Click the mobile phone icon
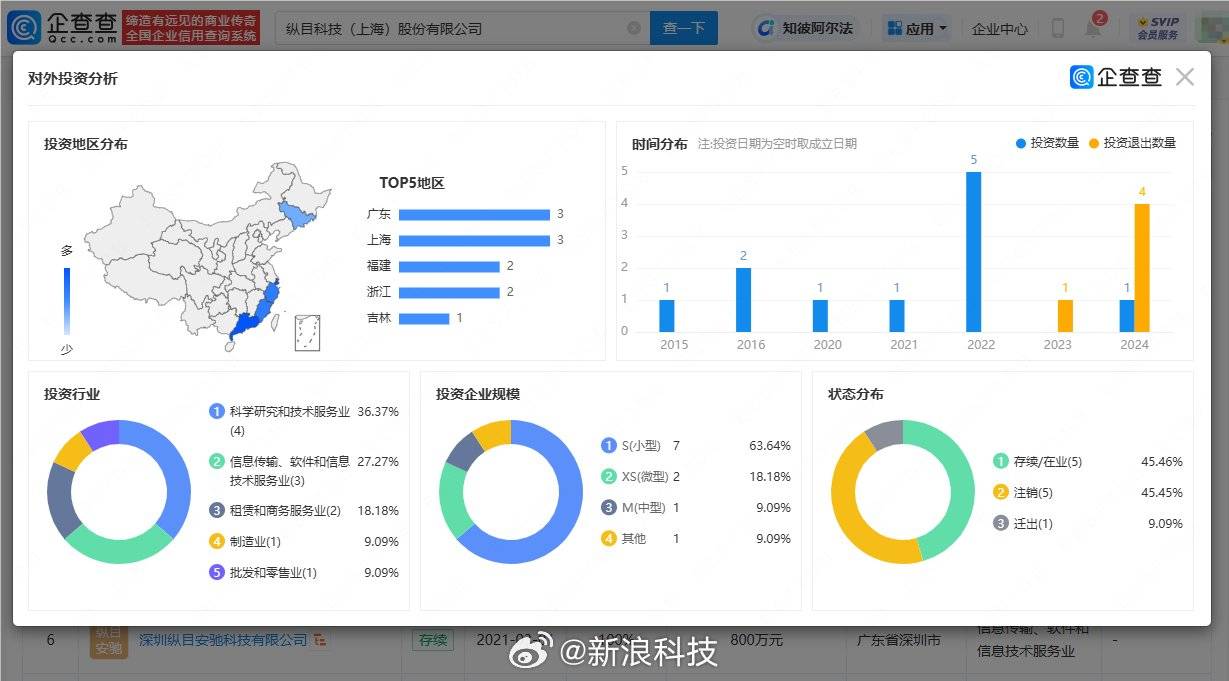1229x681 pixels. (1057, 29)
